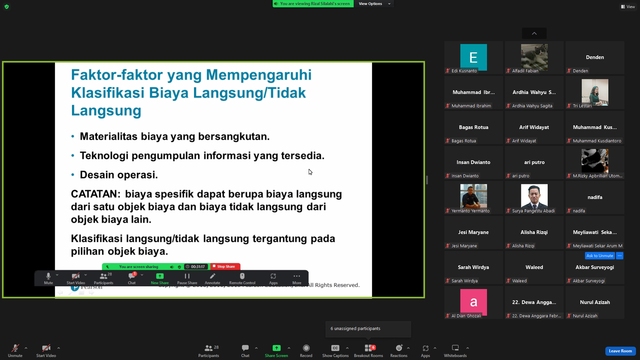Start Video in bottom Zoom toolbar
640x360 pixels.
[x=46, y=350]
